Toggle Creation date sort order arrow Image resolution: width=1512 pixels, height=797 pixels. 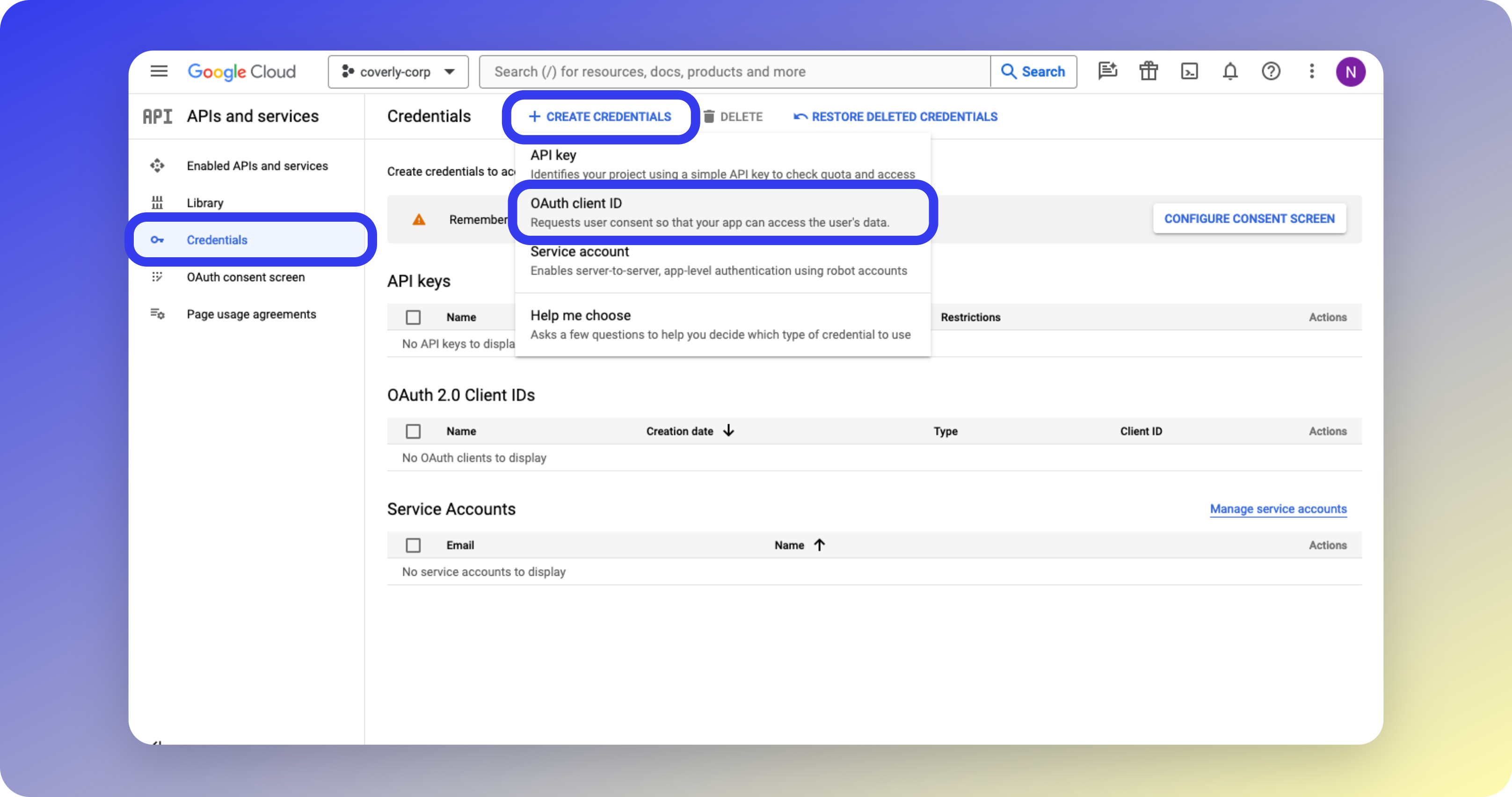click(728, 430)
